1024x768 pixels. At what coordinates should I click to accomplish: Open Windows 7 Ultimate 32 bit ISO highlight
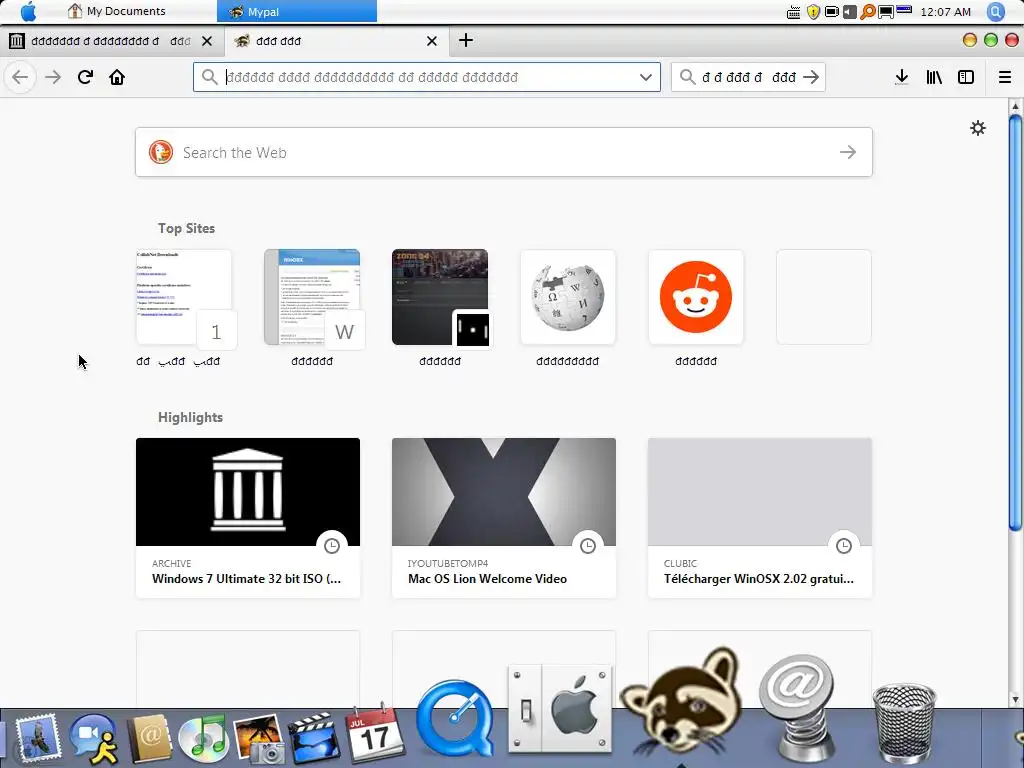[248, 518]
